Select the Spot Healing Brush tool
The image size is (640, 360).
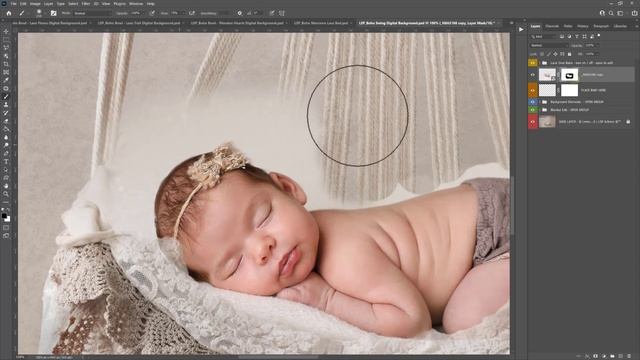(6, 89)
